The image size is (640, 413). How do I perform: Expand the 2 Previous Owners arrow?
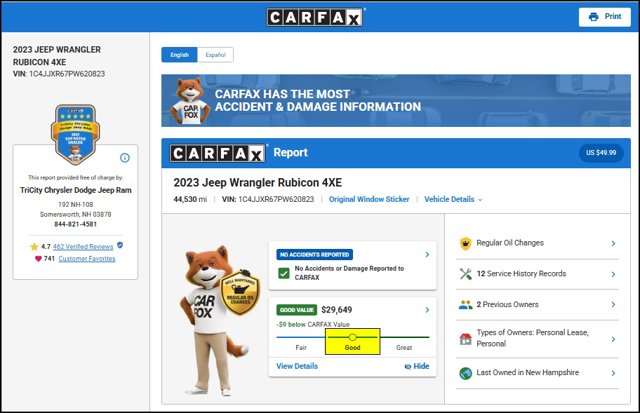point(613,304)
